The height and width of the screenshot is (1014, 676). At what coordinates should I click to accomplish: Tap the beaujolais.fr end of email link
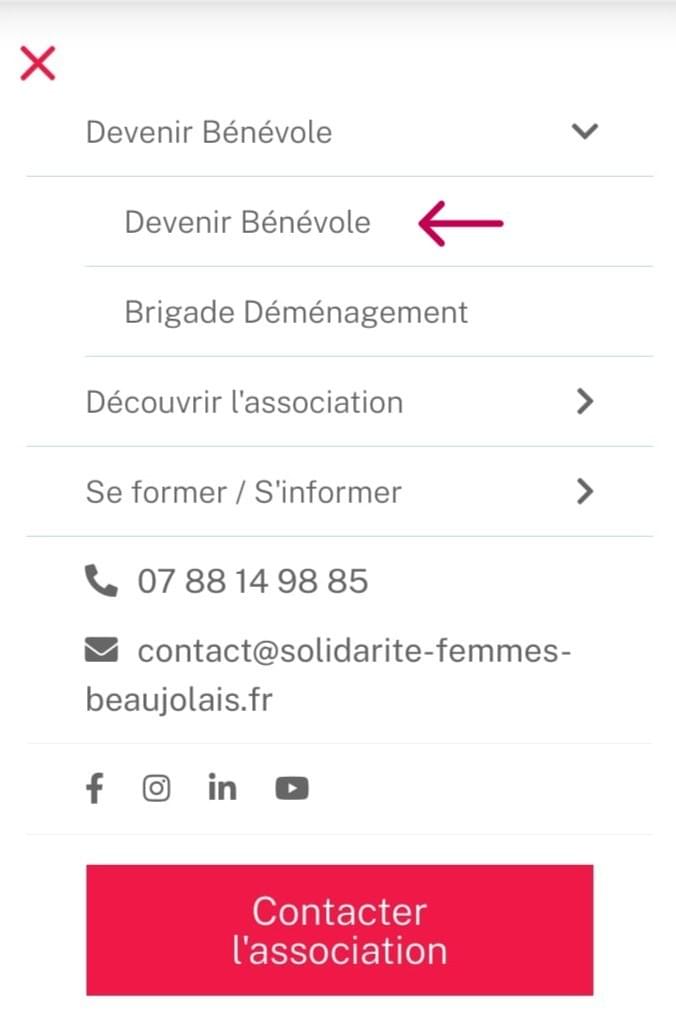tap(179, 700)
